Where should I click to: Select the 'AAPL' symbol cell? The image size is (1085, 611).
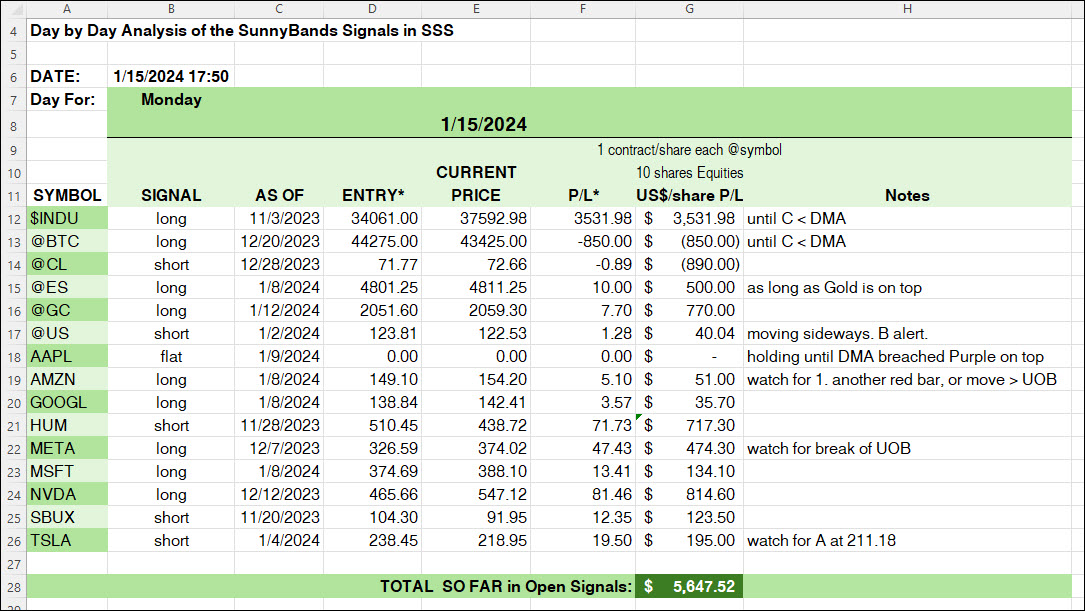click(66, 356)
